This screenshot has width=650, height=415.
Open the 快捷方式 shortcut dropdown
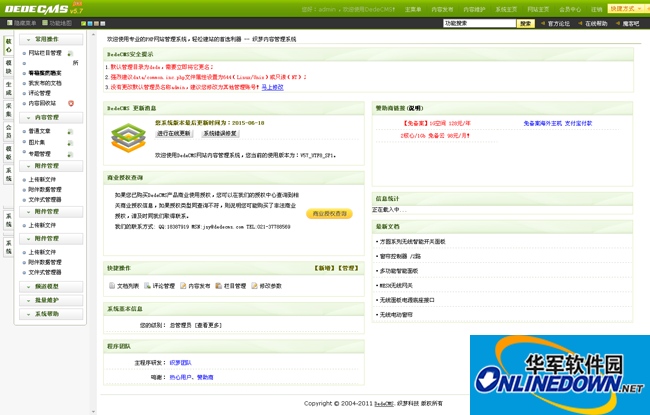[625, 8]
